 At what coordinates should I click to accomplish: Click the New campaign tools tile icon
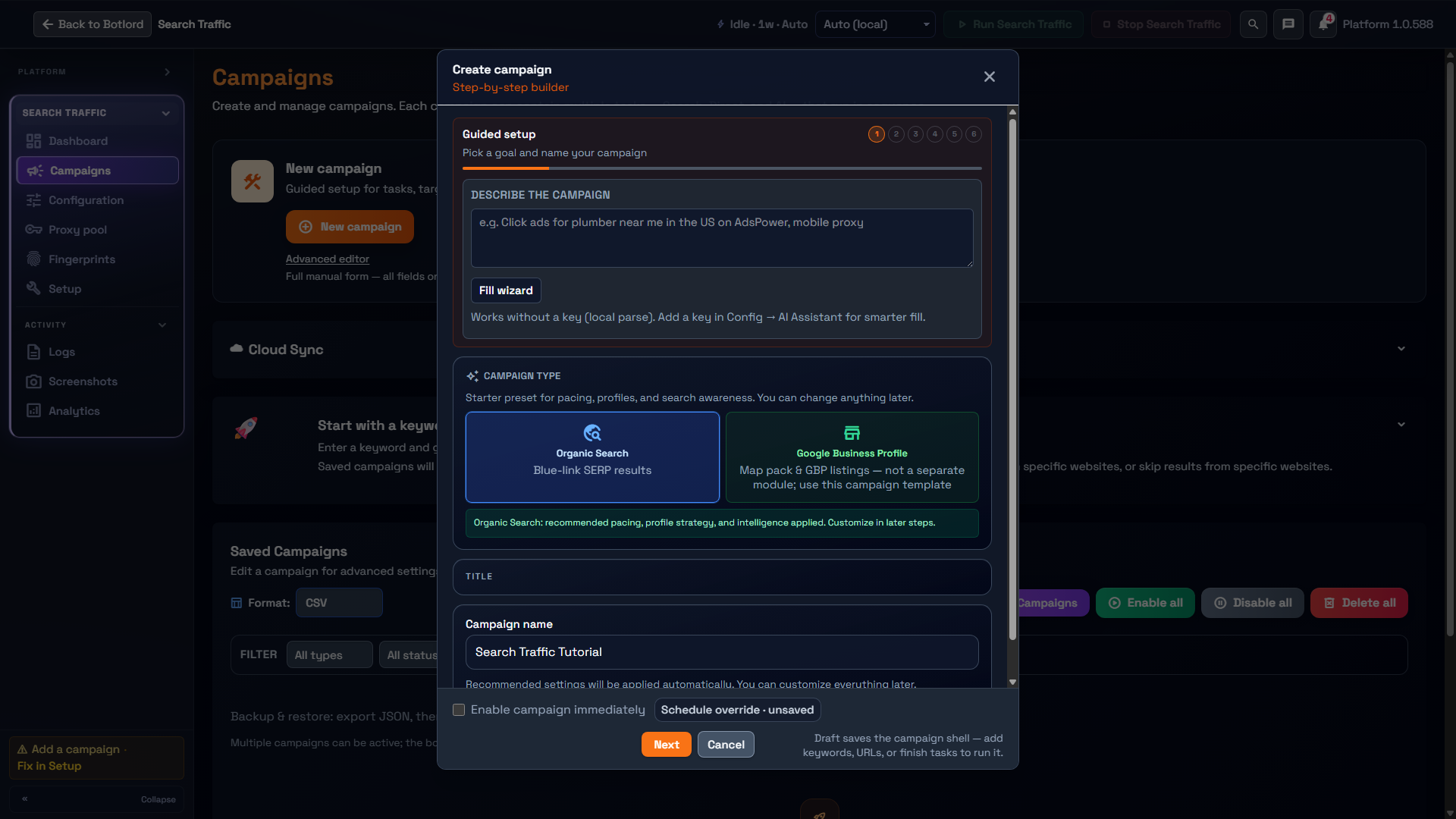tap(253, 181)
